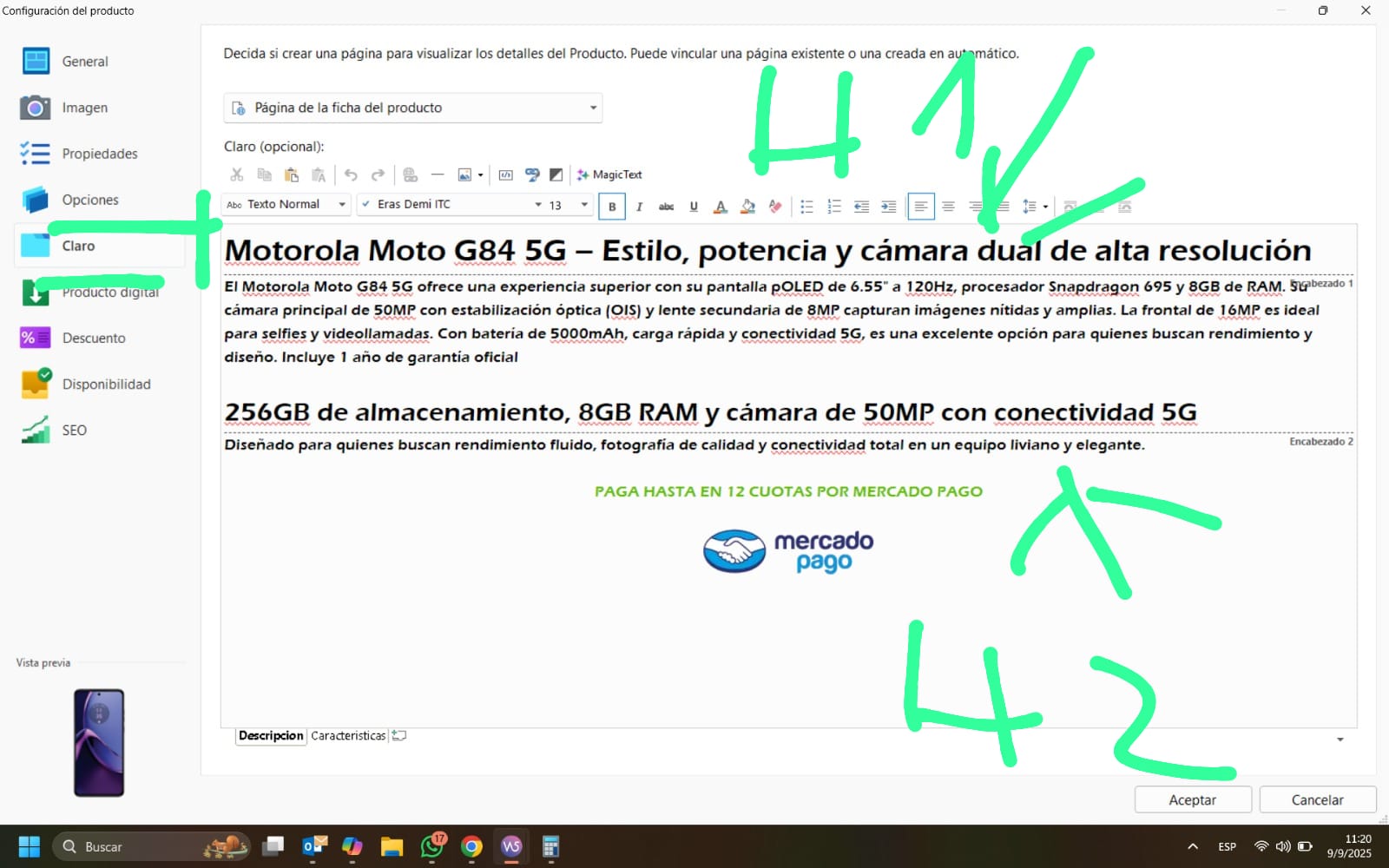This screenshot has height=868, width=1389.
Task: Toggle underline formatting
Action: (694, 207)
